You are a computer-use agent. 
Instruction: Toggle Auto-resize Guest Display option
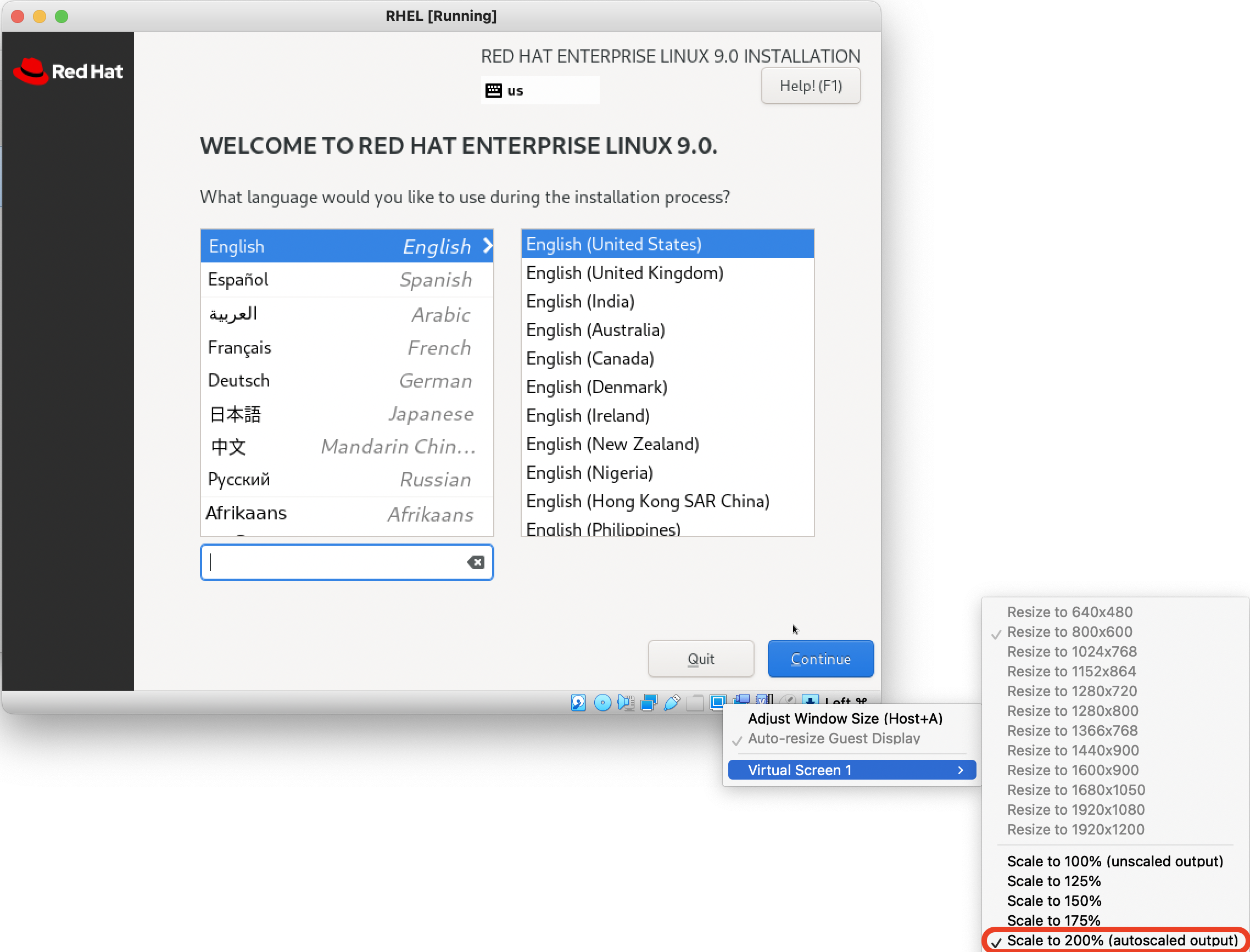click(x=833, y=738)
